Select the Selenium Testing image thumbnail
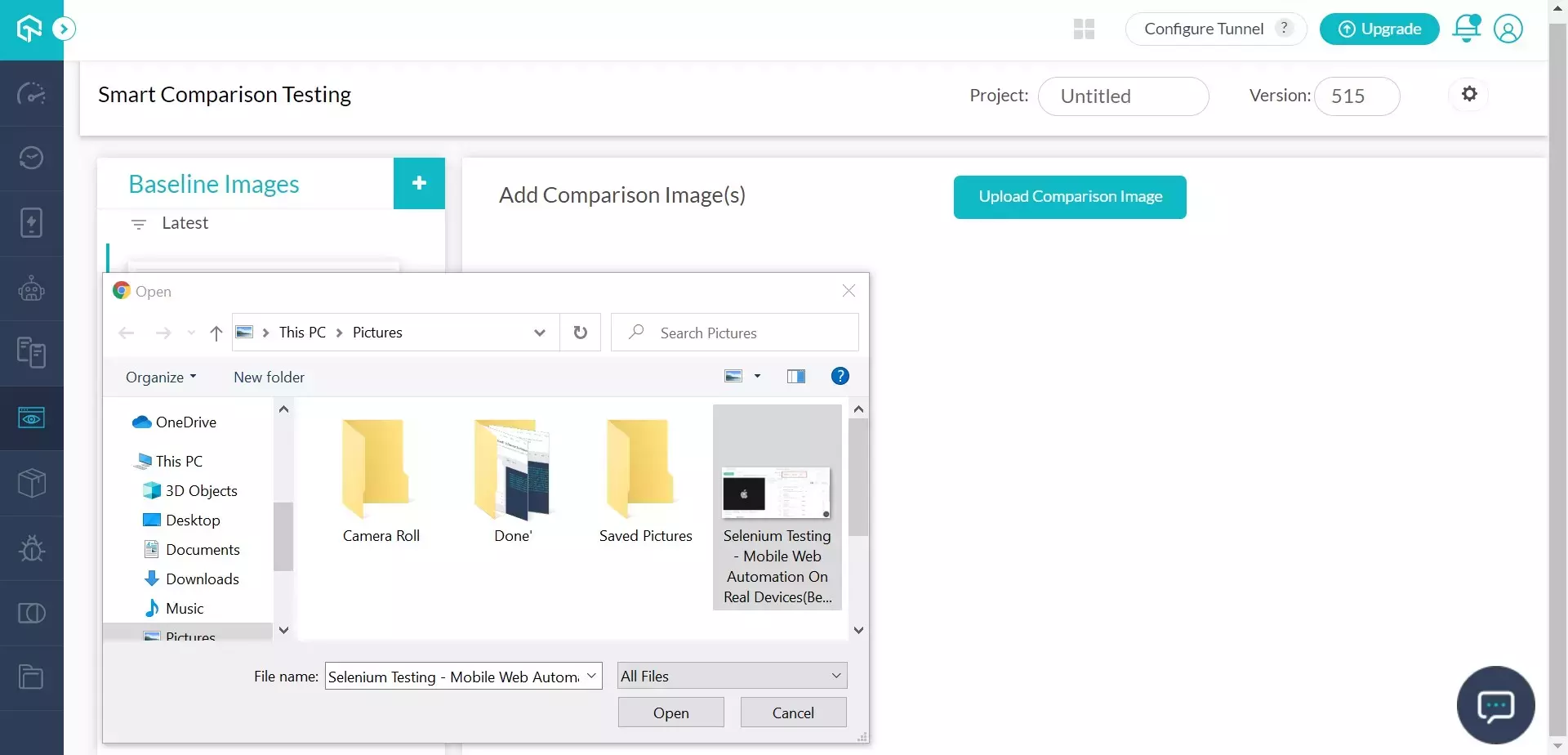 coord(776,494)
